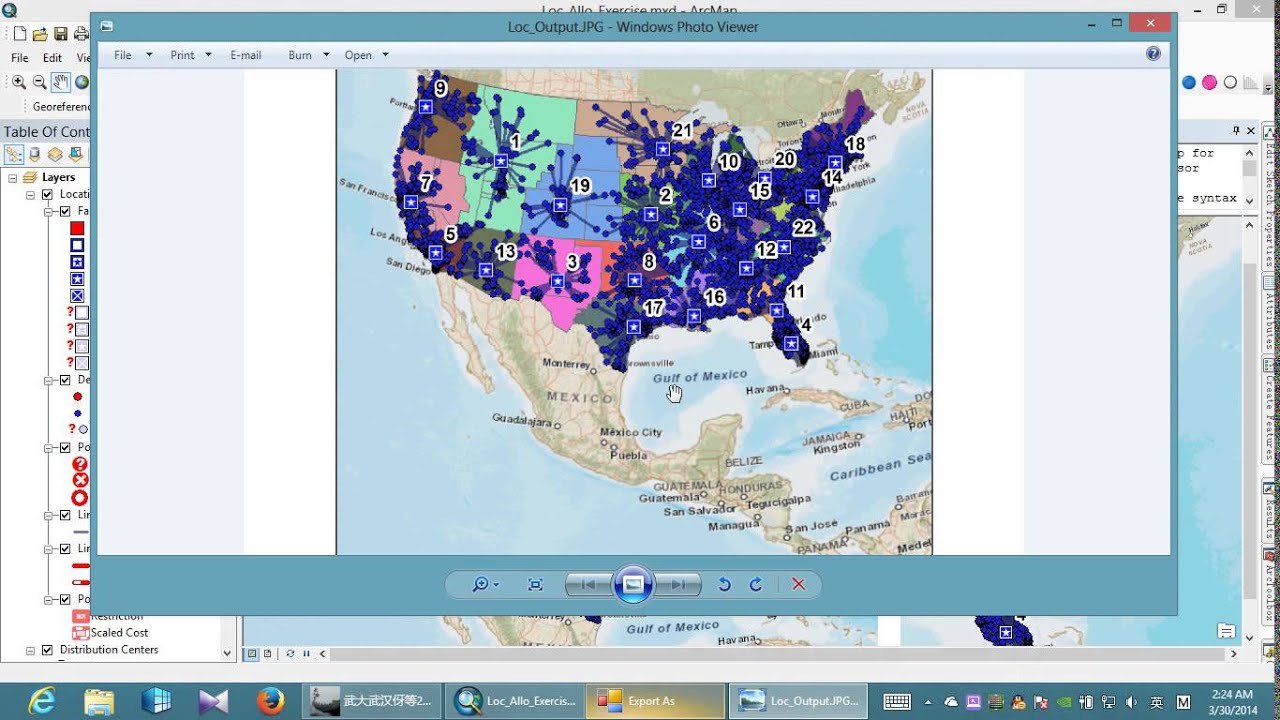Toggle the Demand Points sublayer checkbox
Screen dimensions: 1280x720
[65, 380]
